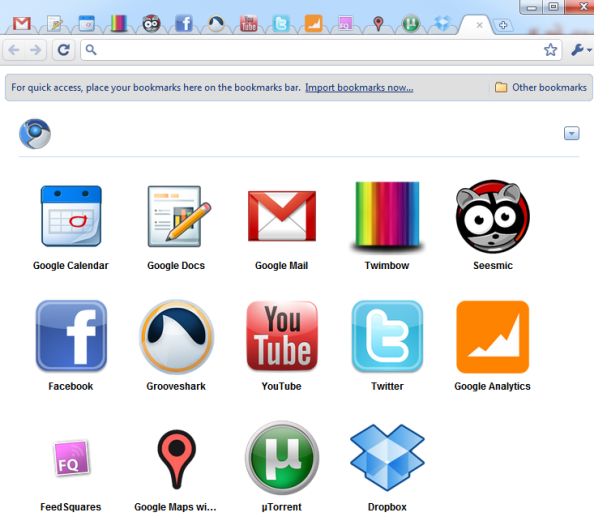594x521 pixels.
Task: Open the wrench settings menu
Action: coord(580,50)
